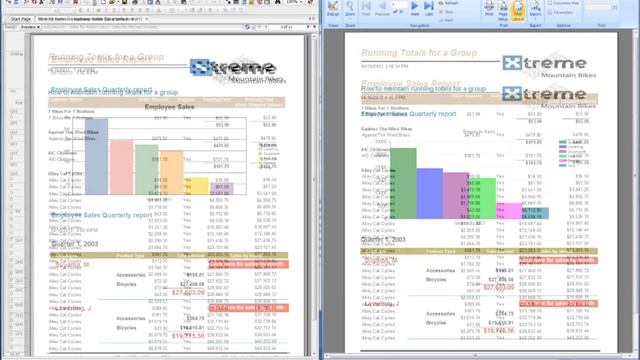Viewport: 640px width, 360px height.
Task: Click the refresh icon in left preview bar
Action: point(247,27)
